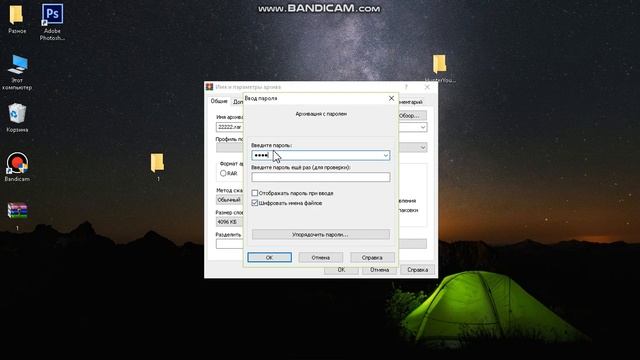The image size is (640, 360).
Task: Click the 4096 КБ dictionary size box
Action: click(230, 222)
